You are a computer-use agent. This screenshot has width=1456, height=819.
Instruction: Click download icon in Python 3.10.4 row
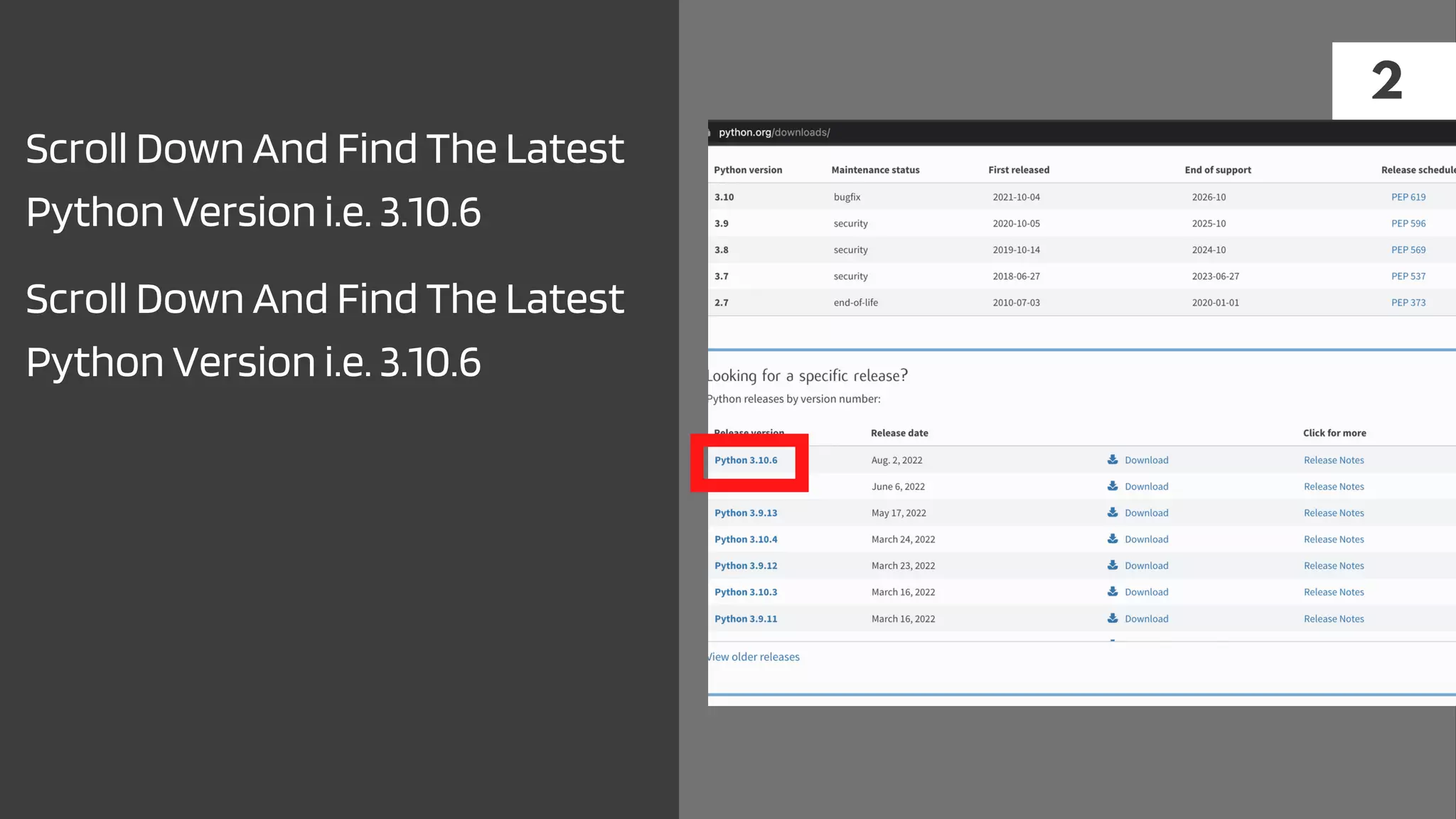tap(1113, 539)
